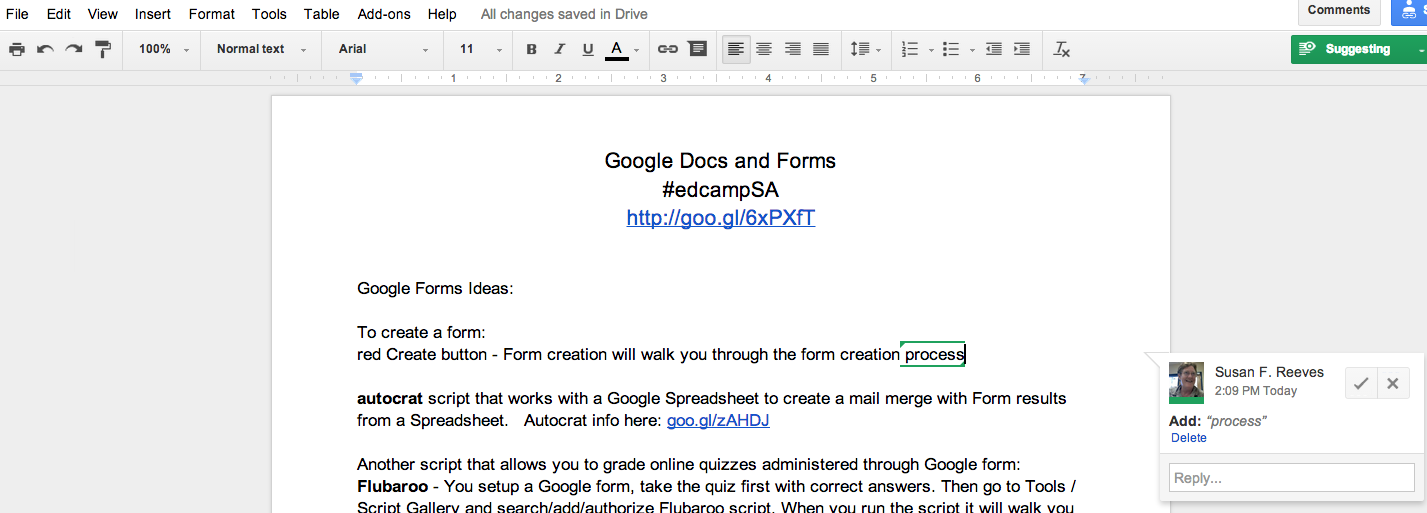Toggle underline formatting
The image size is (1427, 513).
click(x=587, y=49)
